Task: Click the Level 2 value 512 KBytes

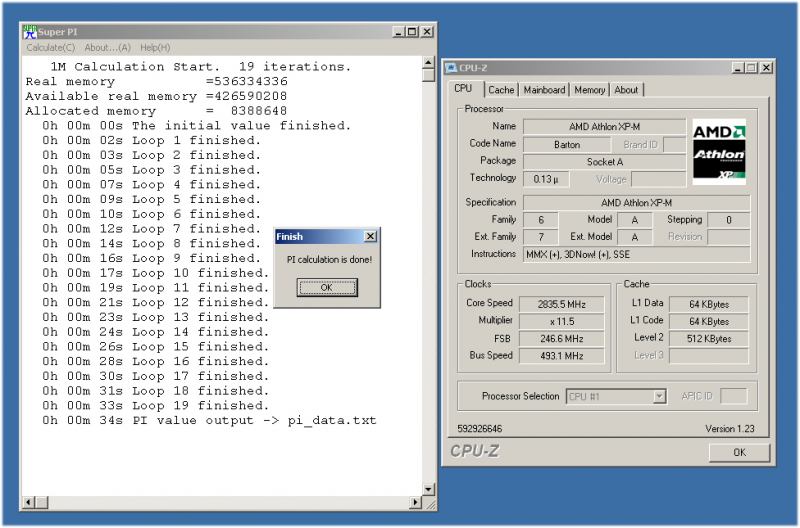Action: (x=709, y=338)
